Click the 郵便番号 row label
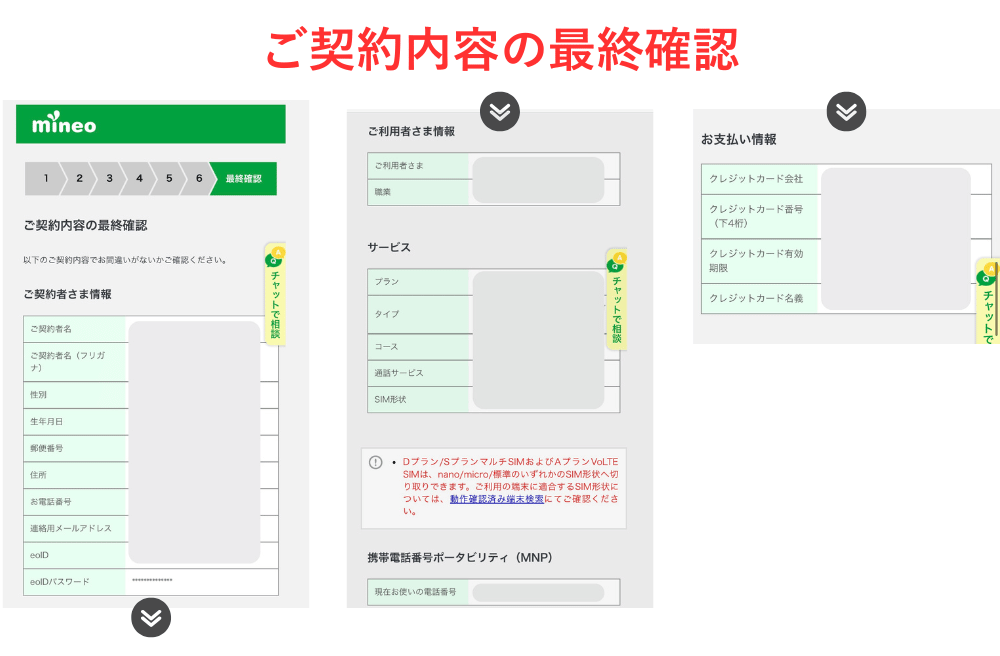 point(47,448)
